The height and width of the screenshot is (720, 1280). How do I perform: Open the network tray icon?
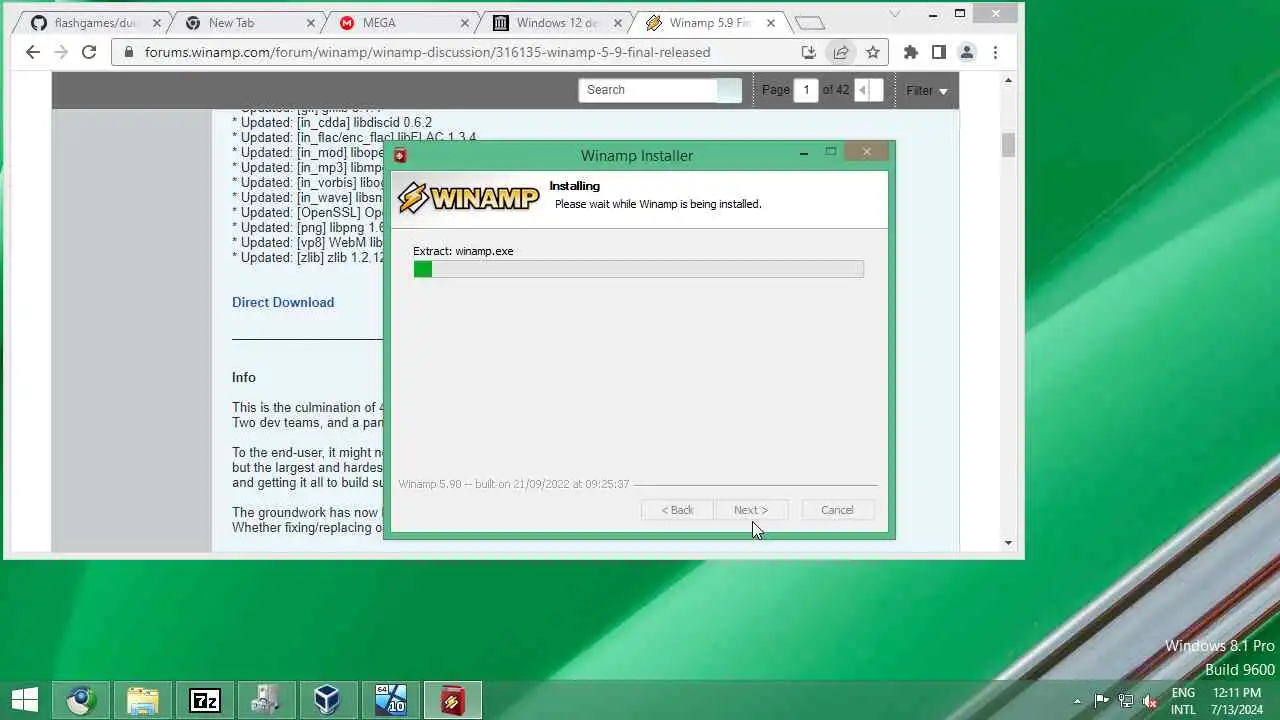click(x=1126, y=701)
